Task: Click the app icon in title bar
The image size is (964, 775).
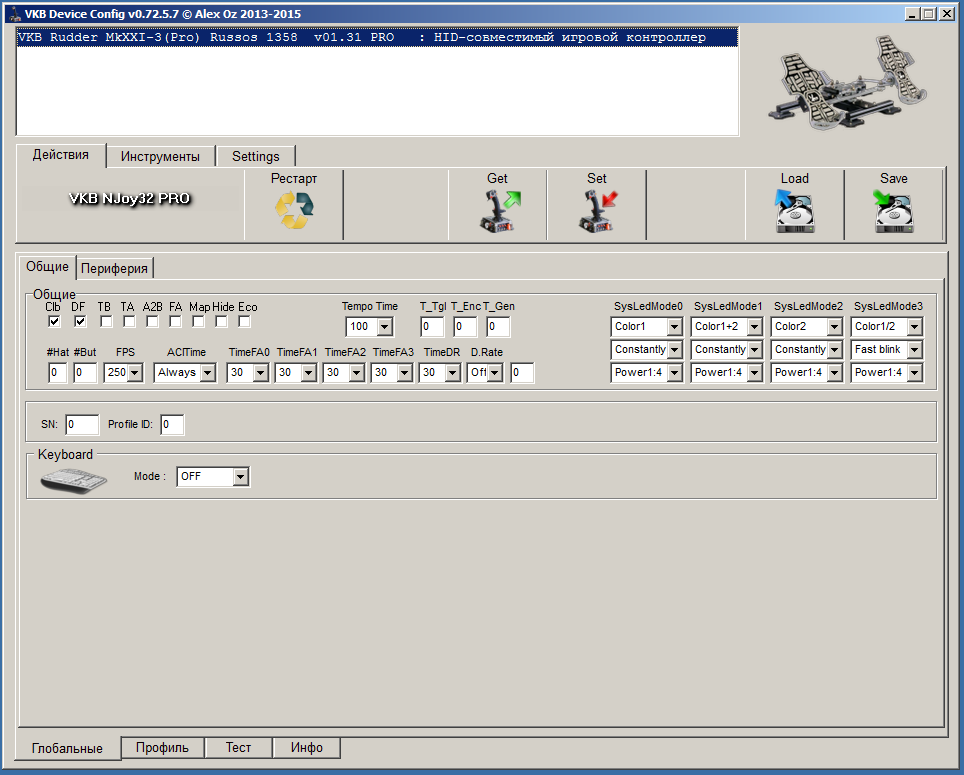Action: point(15,14)
